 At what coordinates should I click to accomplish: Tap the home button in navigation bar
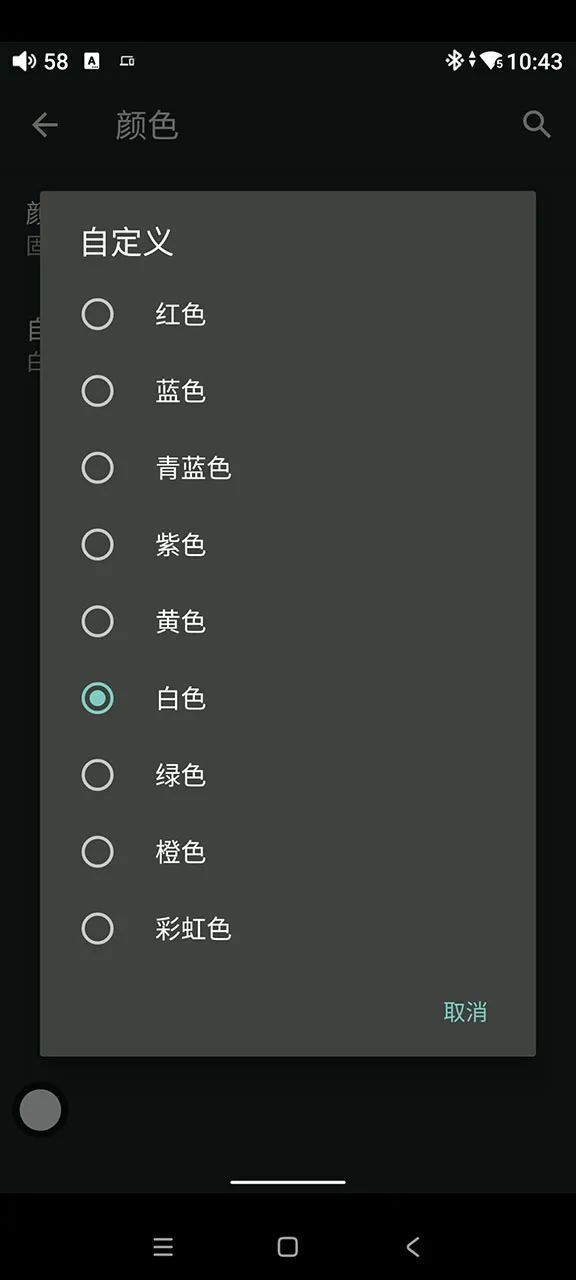[287, 1246]
